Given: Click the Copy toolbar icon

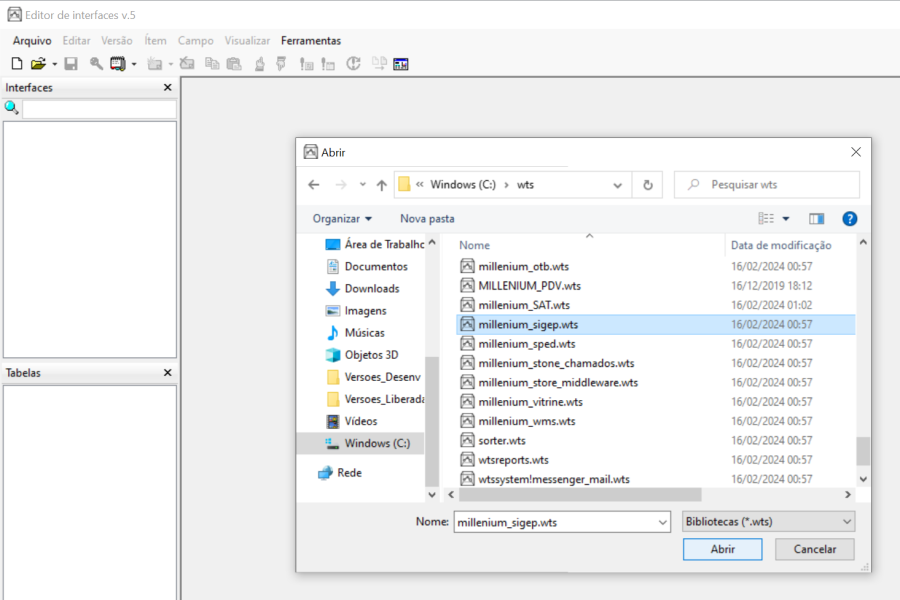Looking at the screenshot, I should [212, 64].
